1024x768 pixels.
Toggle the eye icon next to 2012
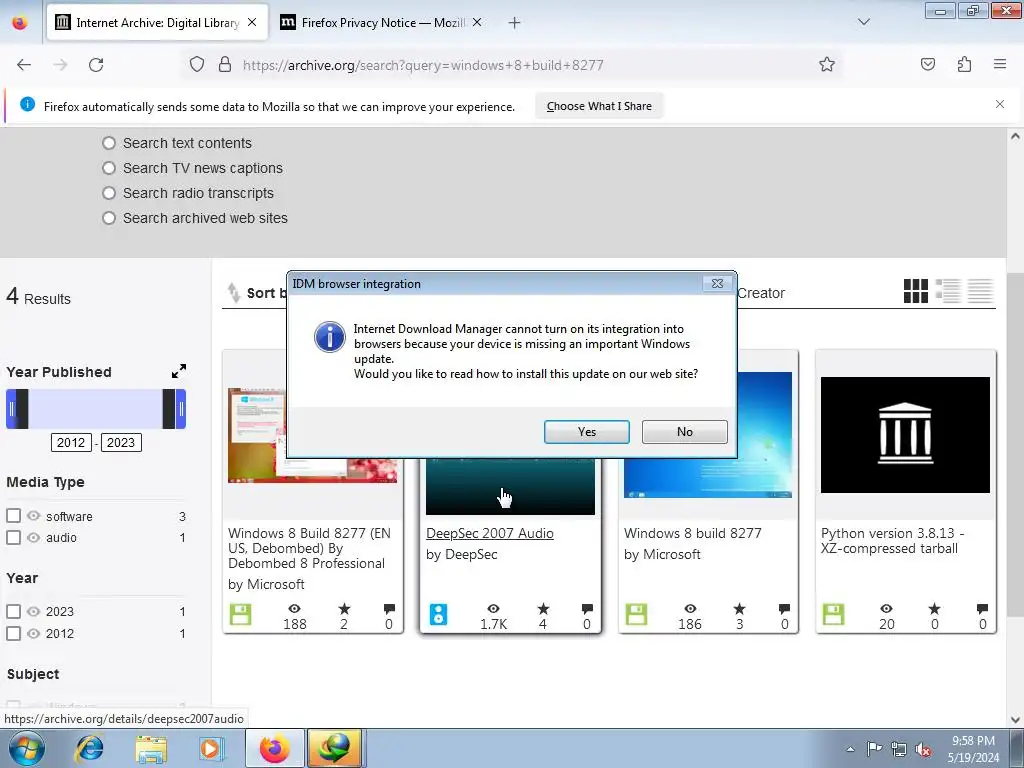pyautogui.click(x=33, y=633)
